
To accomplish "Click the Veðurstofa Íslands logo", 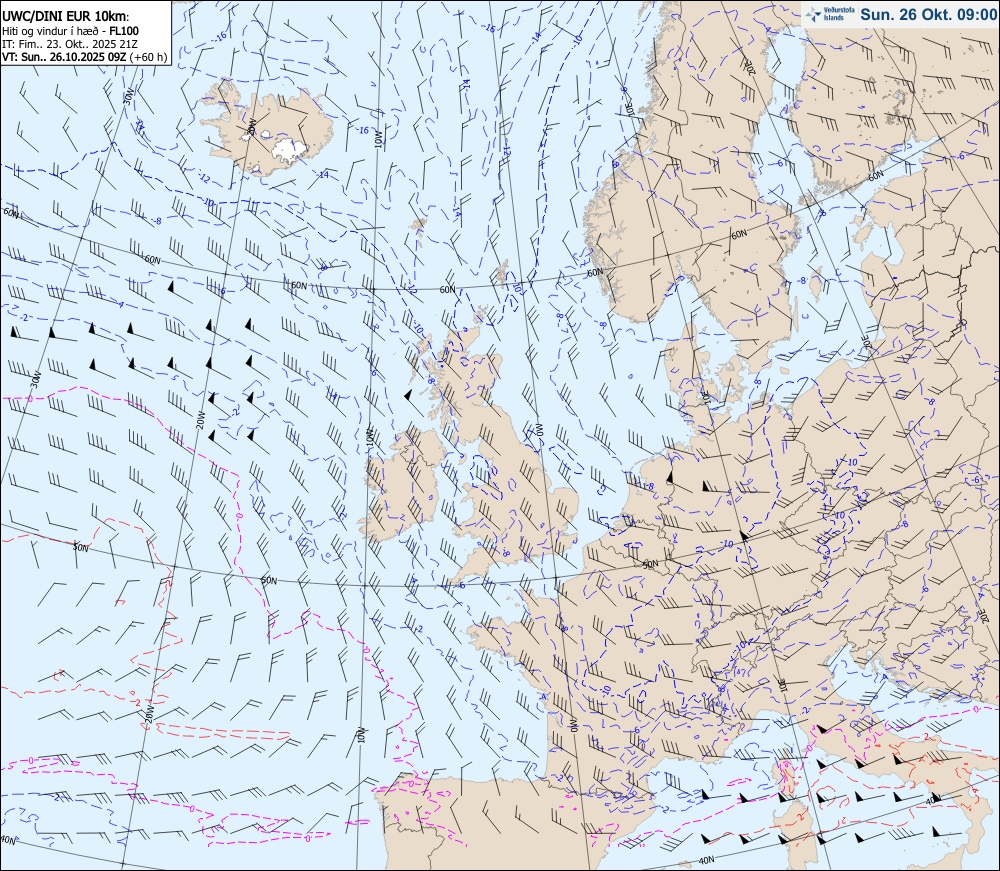I will 830,14.
